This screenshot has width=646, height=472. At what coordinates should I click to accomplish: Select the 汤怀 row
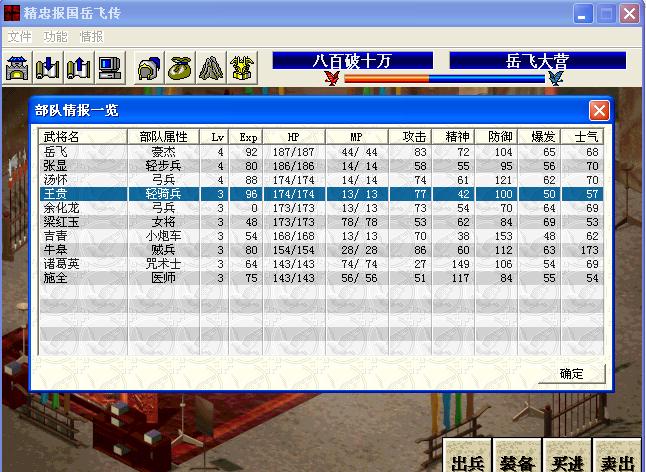[321, 180]
